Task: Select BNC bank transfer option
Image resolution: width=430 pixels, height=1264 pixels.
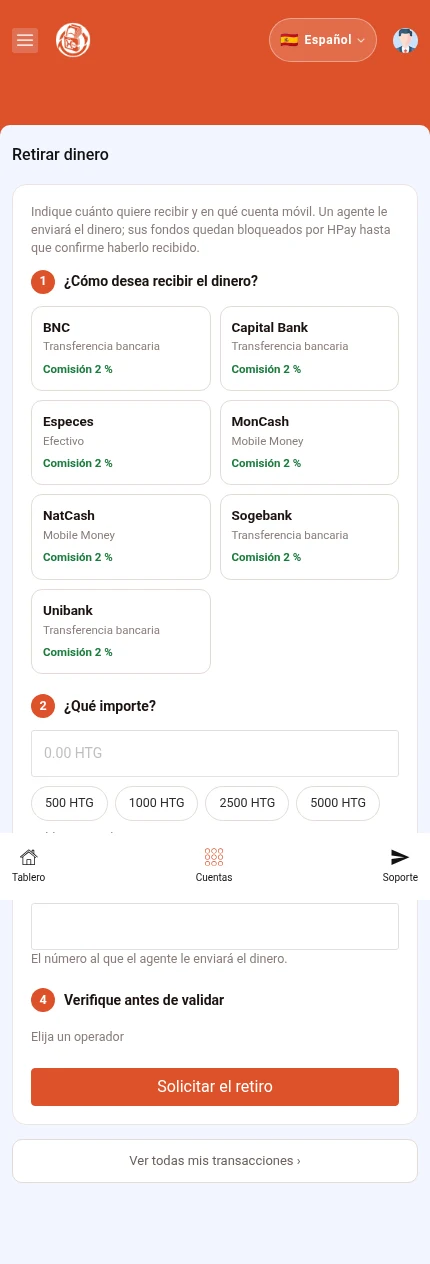Action: coord(121,348)
